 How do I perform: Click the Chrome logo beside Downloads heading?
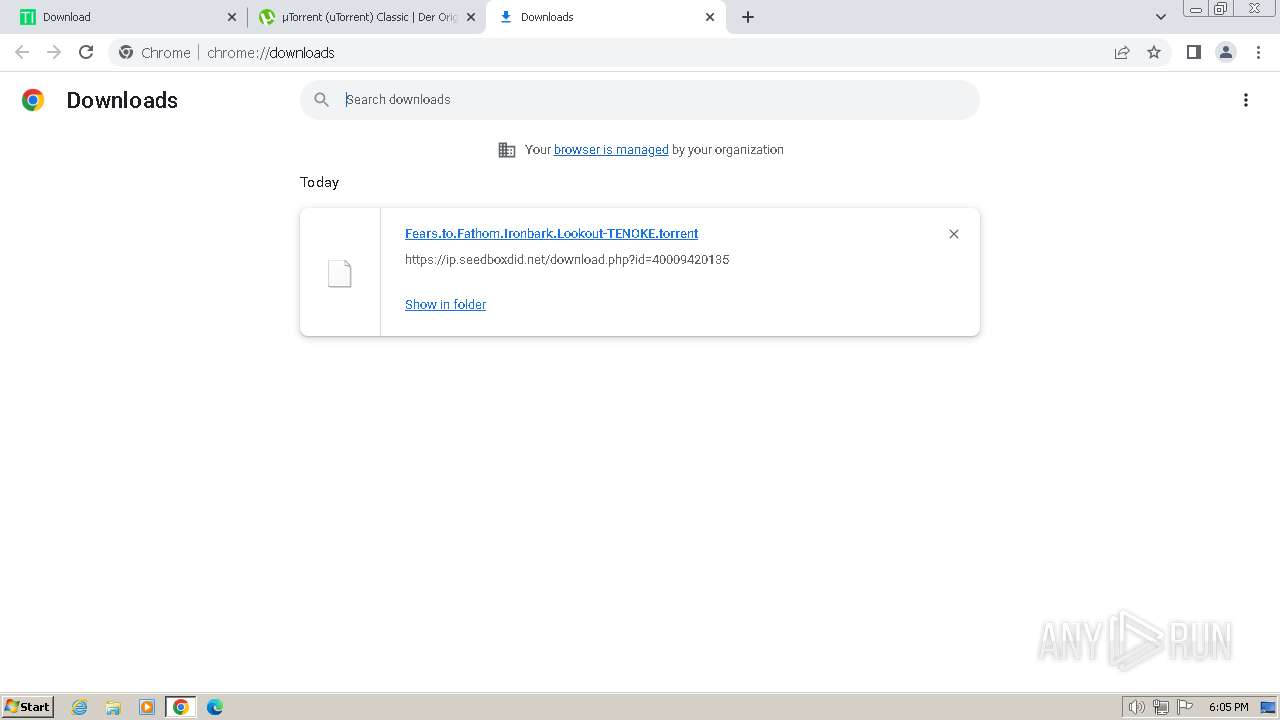[x=33, y=100]
